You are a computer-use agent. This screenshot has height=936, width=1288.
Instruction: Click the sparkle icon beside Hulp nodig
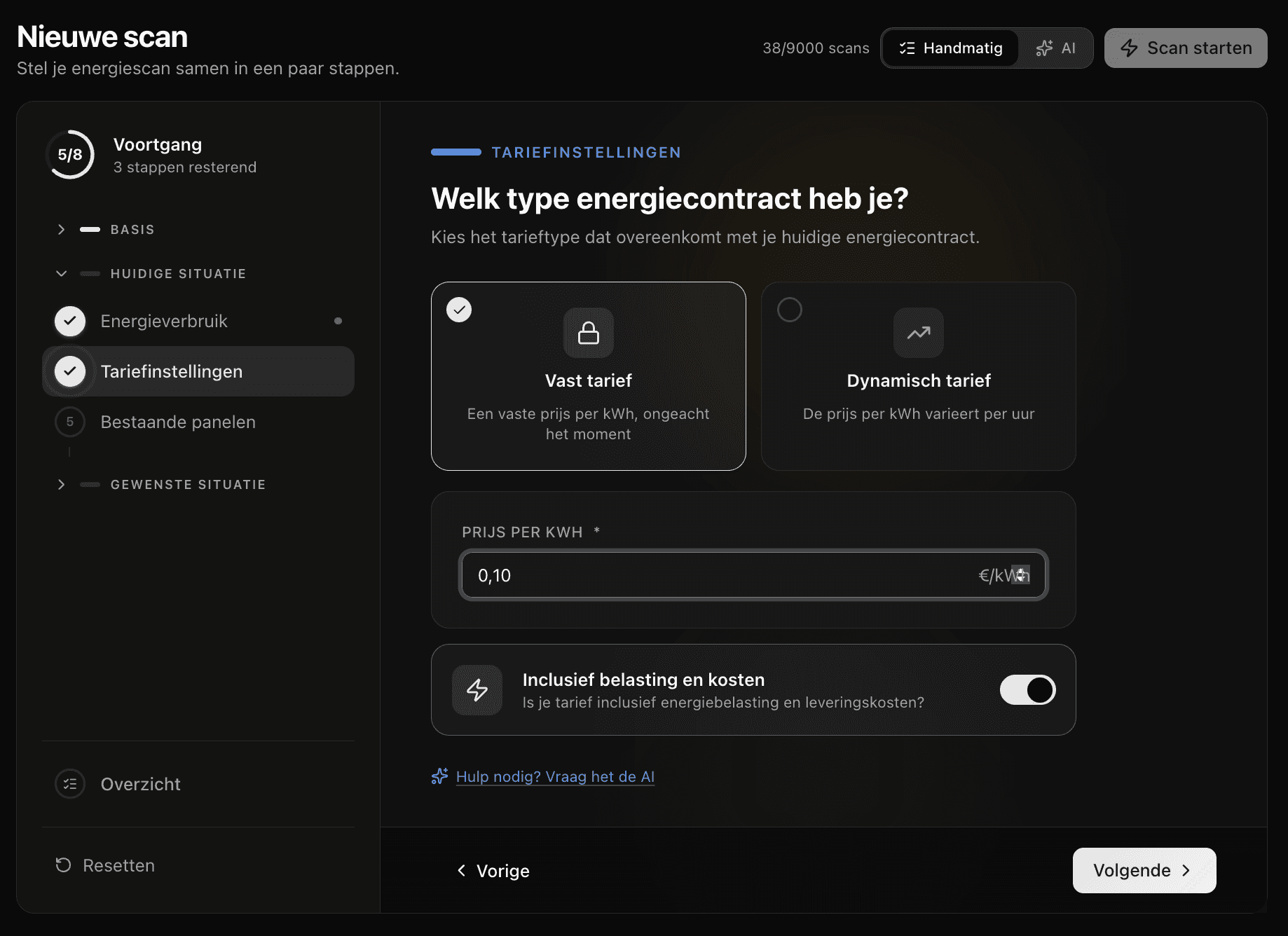tap(439, 776)
